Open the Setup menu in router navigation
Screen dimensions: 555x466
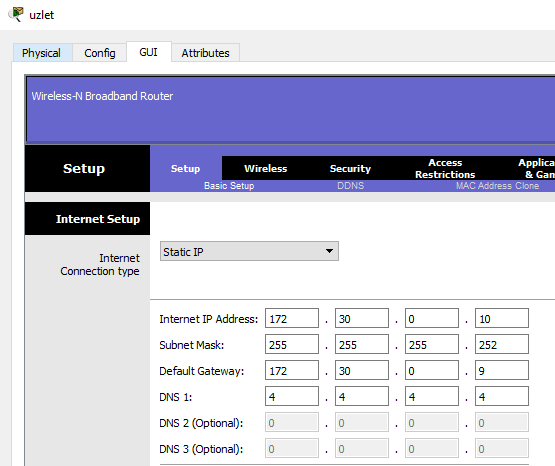[185, 168]
